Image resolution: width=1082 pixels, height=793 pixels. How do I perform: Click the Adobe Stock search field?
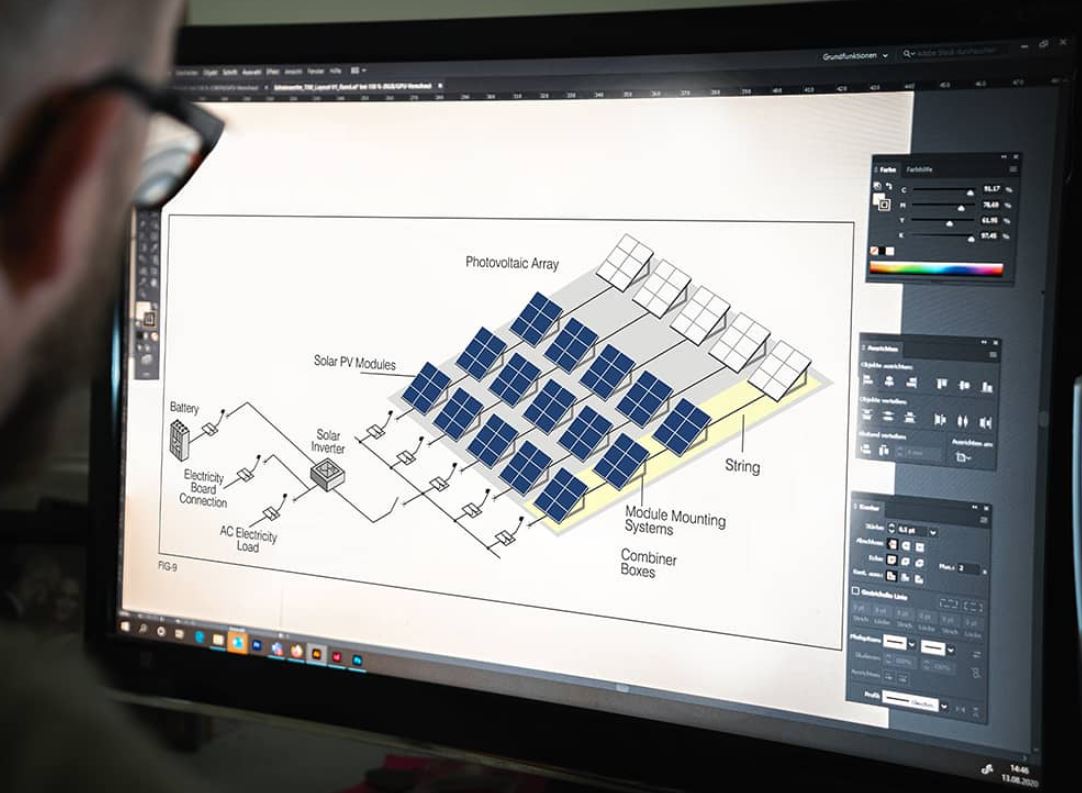point(956,52)
